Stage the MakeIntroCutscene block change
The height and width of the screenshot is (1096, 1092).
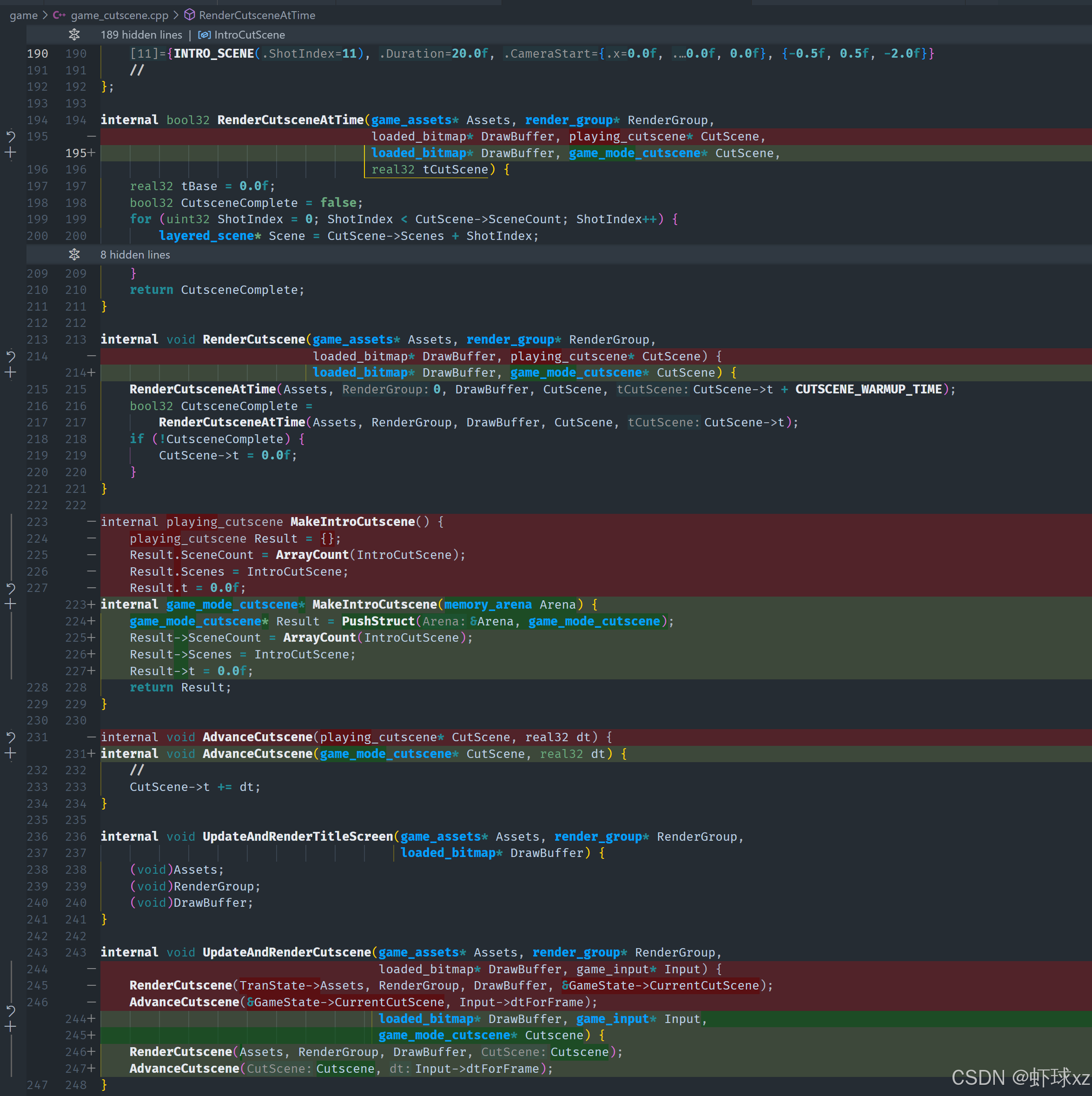(x=10, y=604)
